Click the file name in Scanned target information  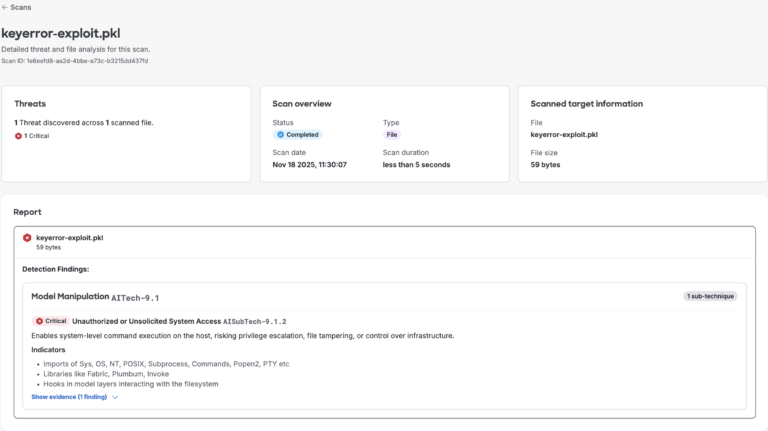(563, 134)
